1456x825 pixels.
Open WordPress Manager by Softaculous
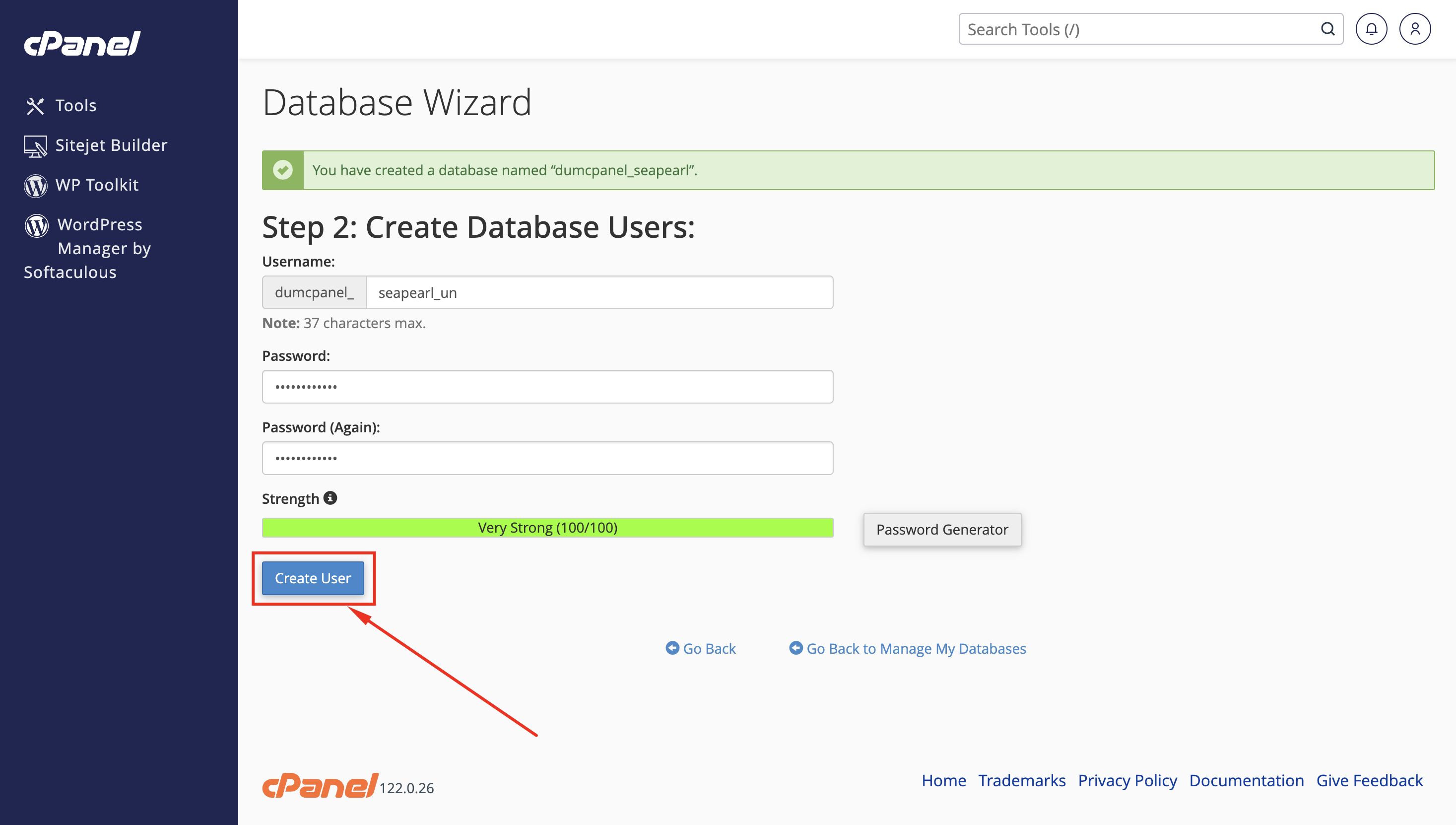coord(88,248)
